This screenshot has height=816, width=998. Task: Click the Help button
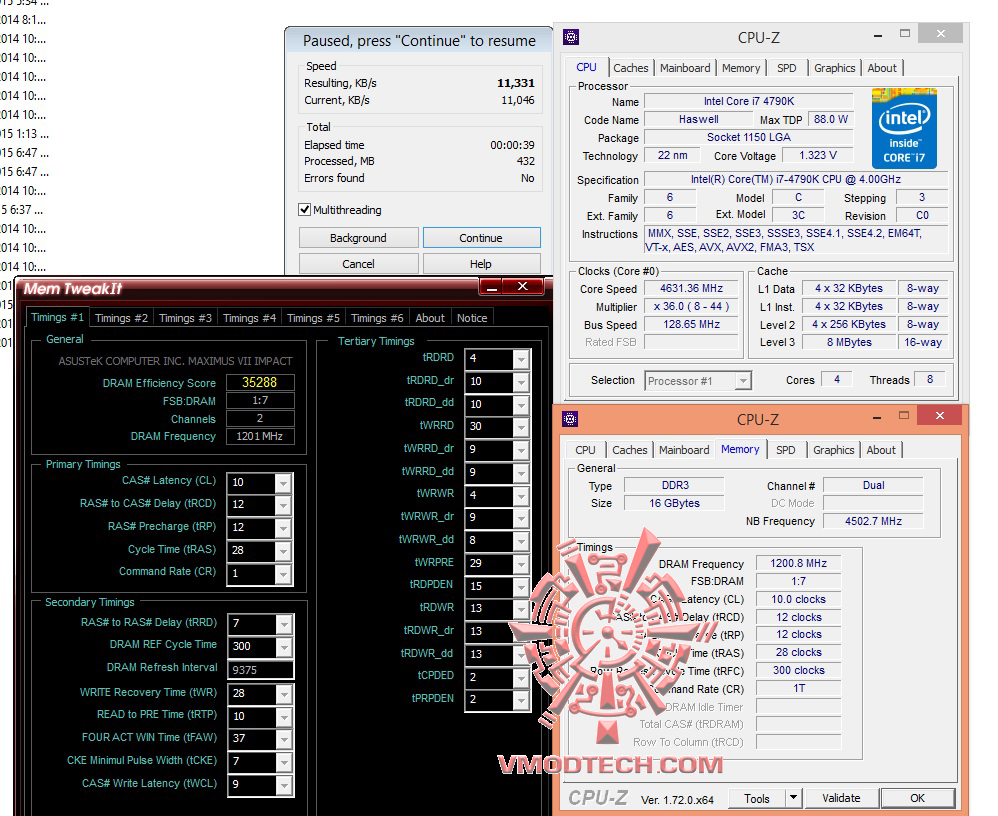click(x=482, y=264)
